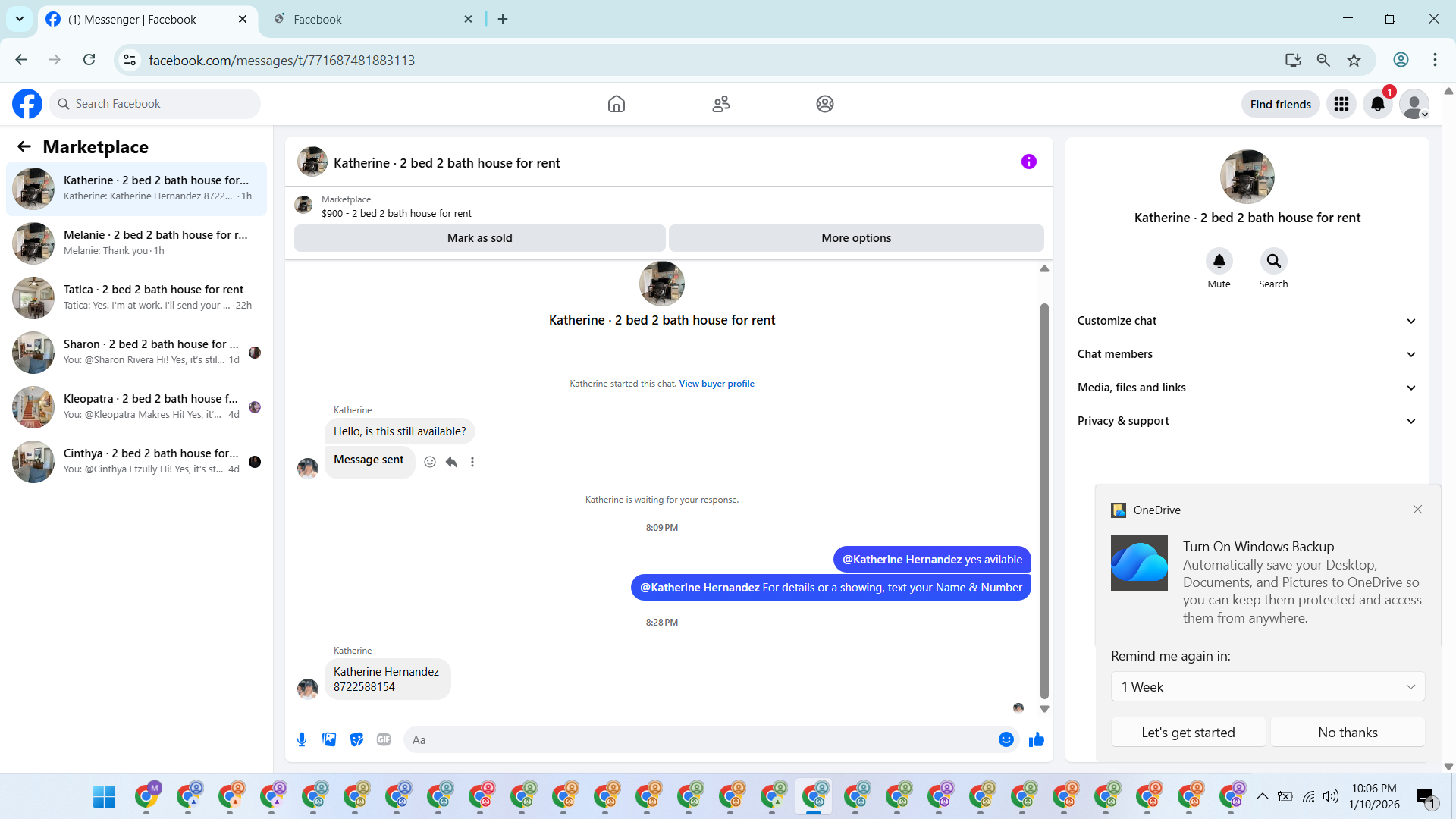The height and width of the screenshot is (819, 1456).
Task: Attach a photo using image icon
Action: click(x=329, y=739)
